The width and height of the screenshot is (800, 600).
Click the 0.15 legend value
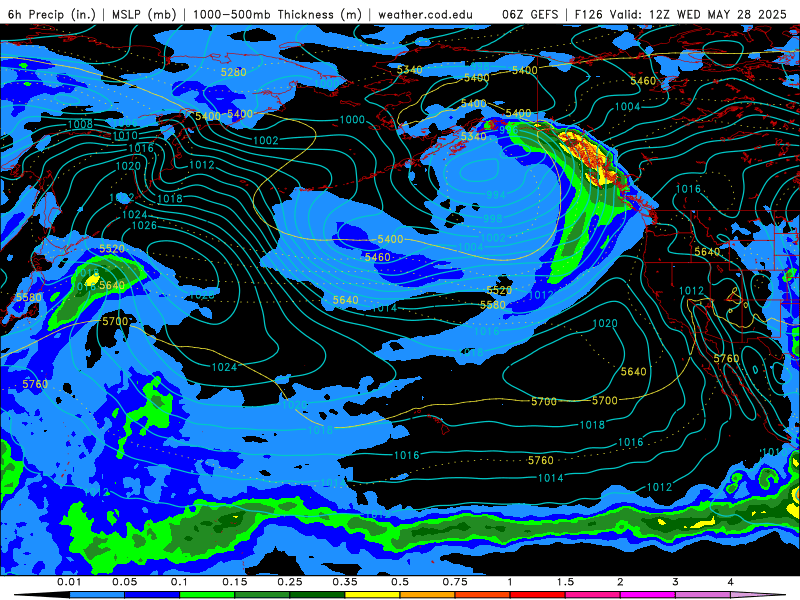coord(235,582)
